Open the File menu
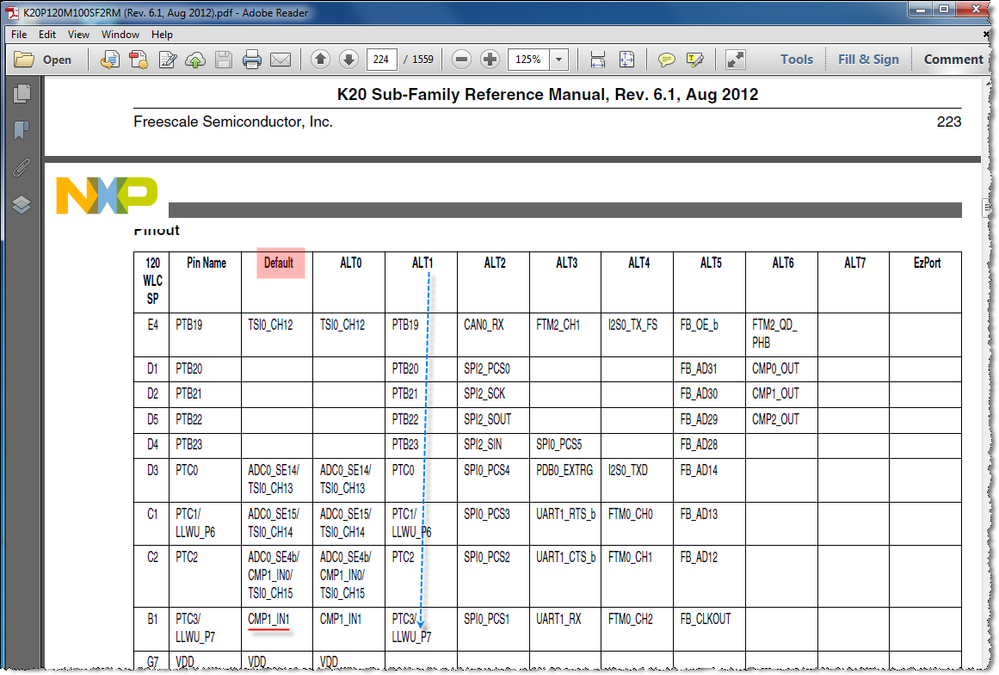This screenshot has height=675, width=999. (x=19, y=34)
